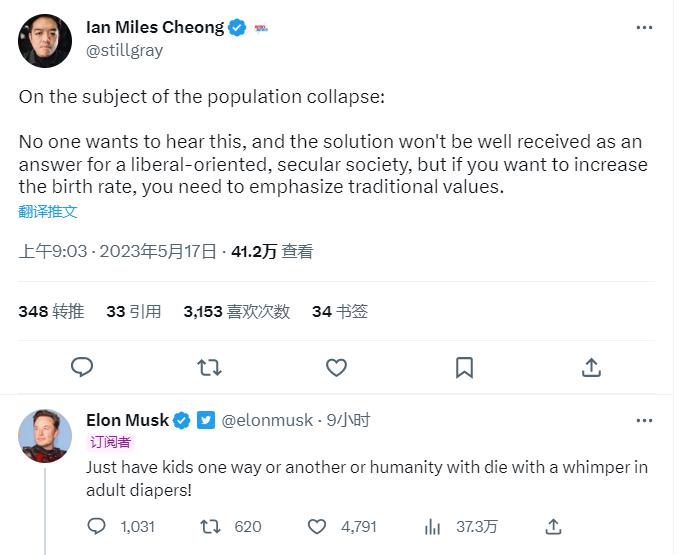
Task: View the 3,153 喜欢次数 likes list
Action: coord(236,311)
